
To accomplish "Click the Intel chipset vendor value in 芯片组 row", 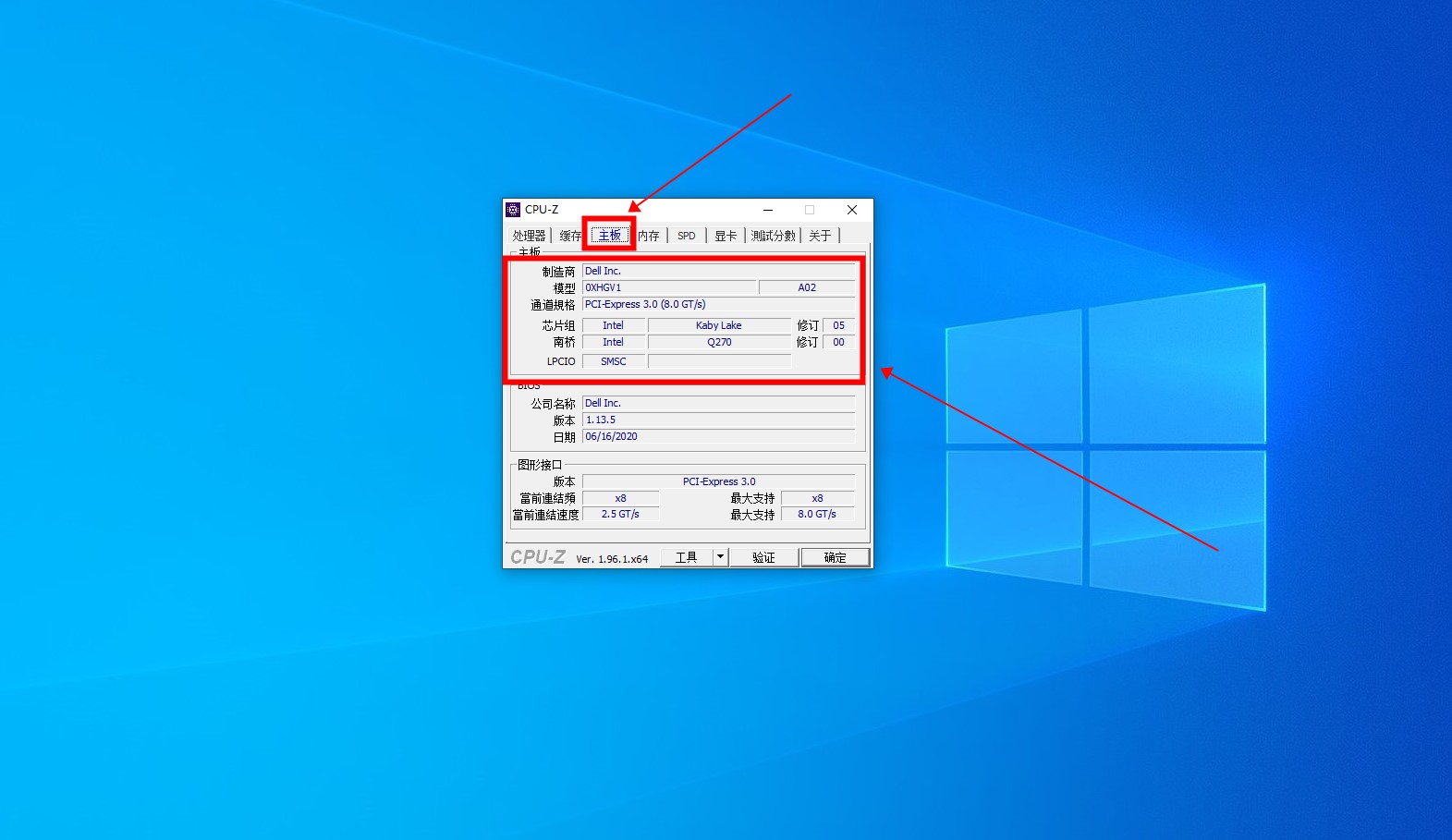I will point(614,325).
